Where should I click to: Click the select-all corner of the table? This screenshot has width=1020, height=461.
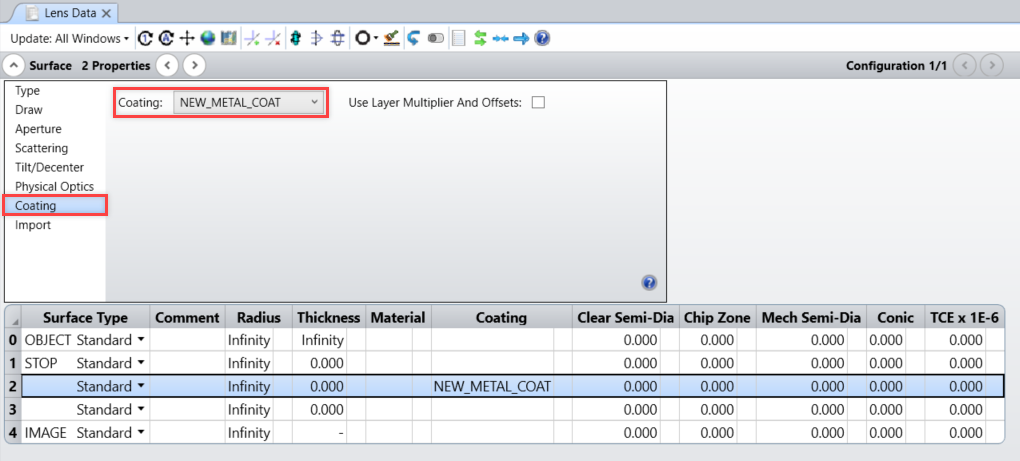tap(13, 317)
